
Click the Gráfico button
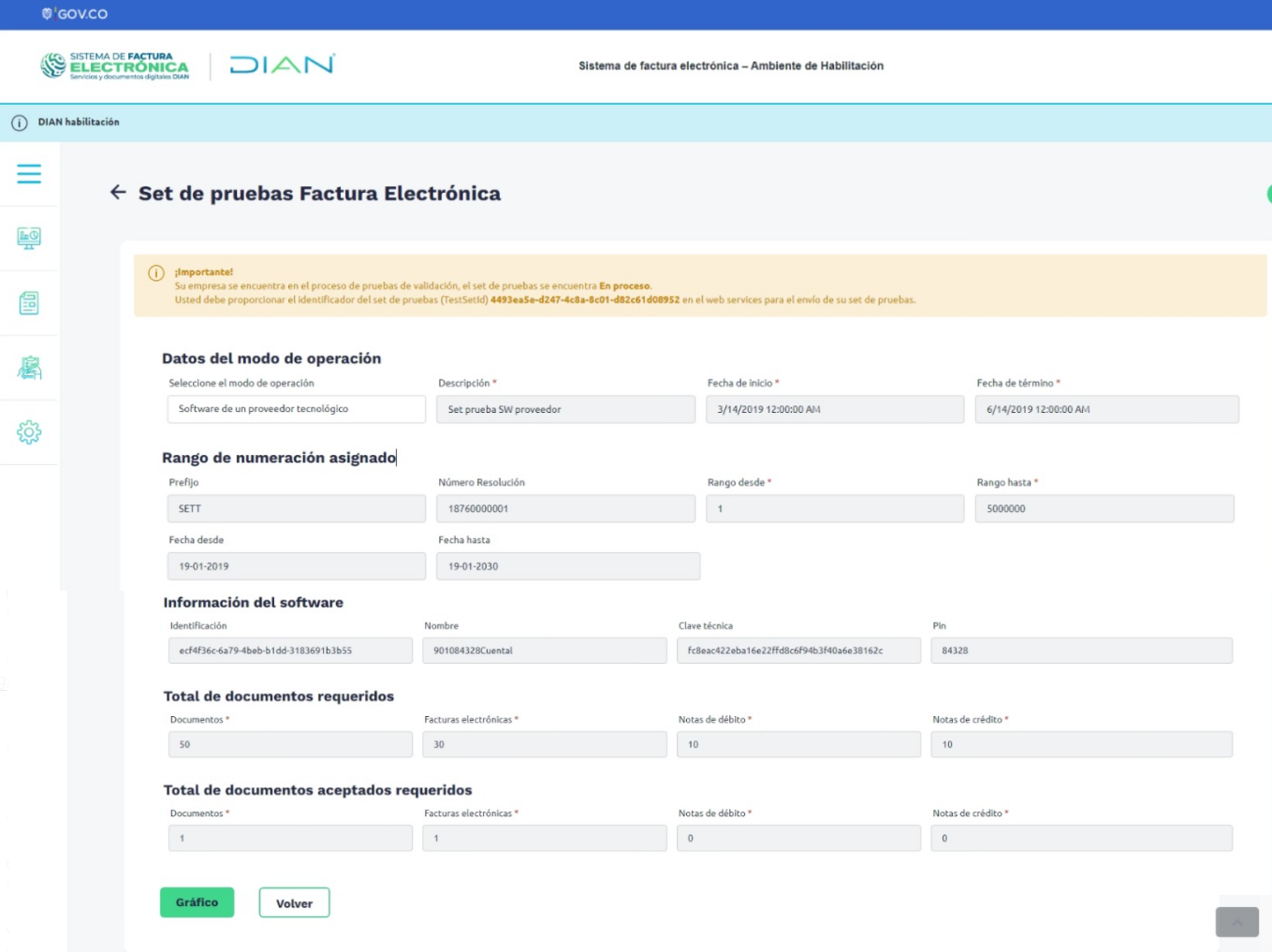(x=197, y=902)
